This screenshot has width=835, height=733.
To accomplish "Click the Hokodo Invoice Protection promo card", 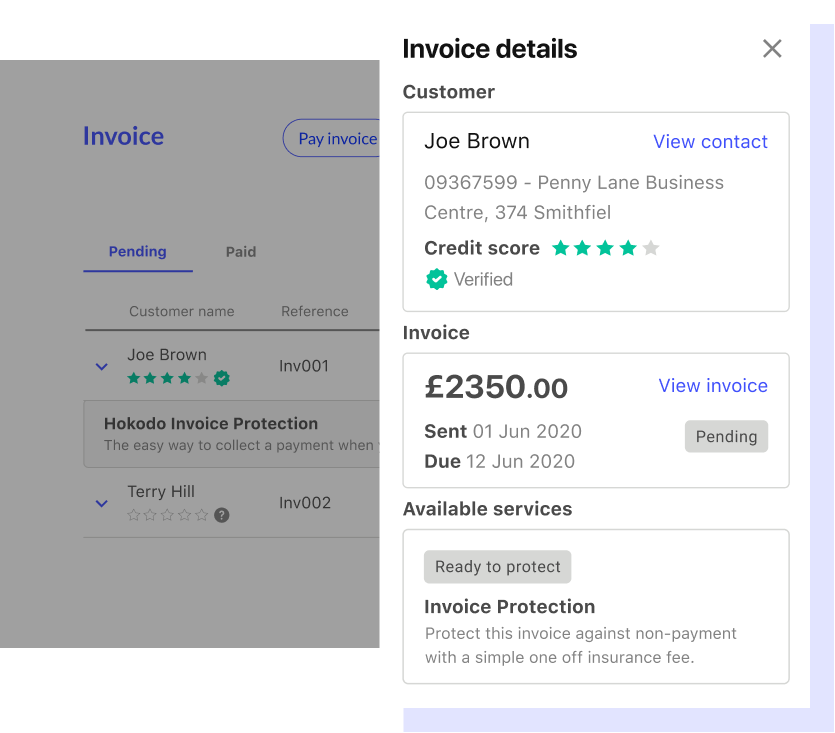I will point(232,434).
